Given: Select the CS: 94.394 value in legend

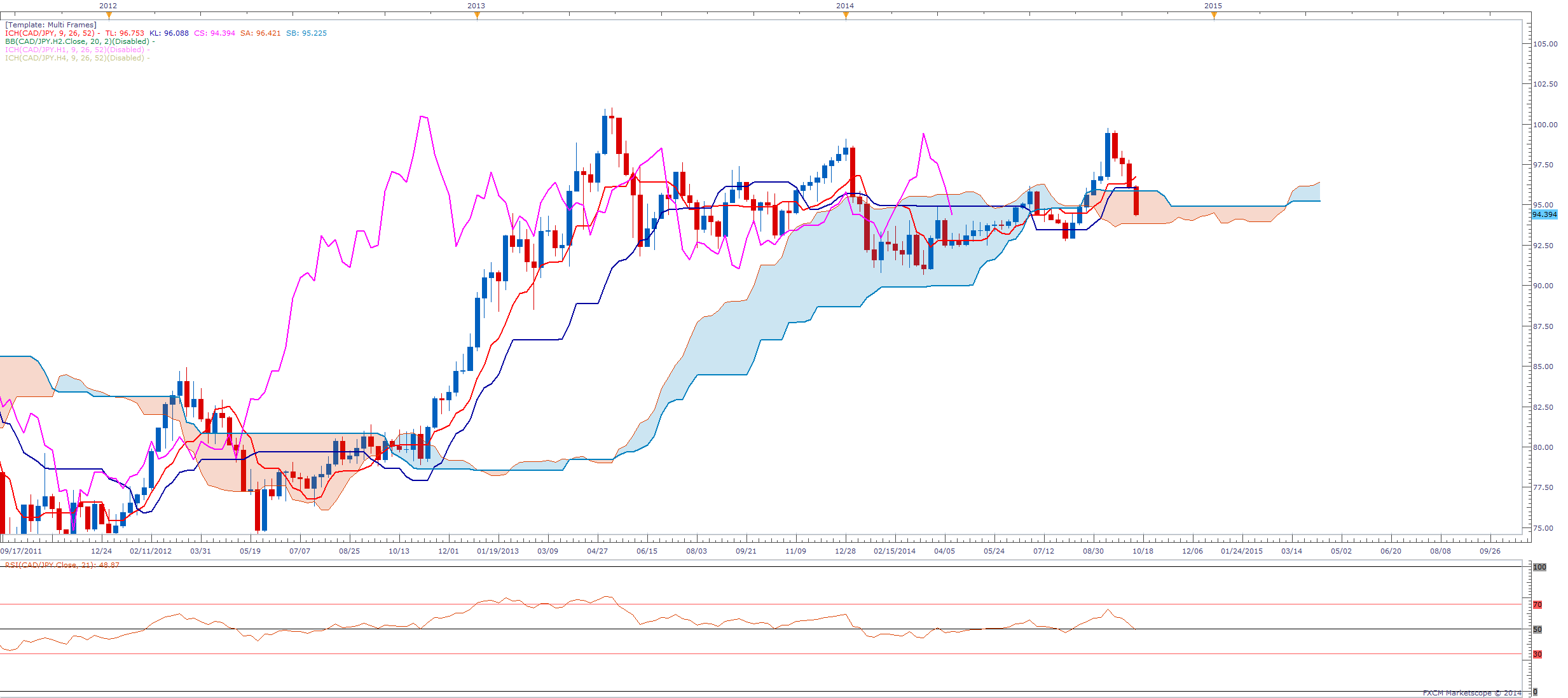Looking at the screenshot, I should (x=214, y=33).
